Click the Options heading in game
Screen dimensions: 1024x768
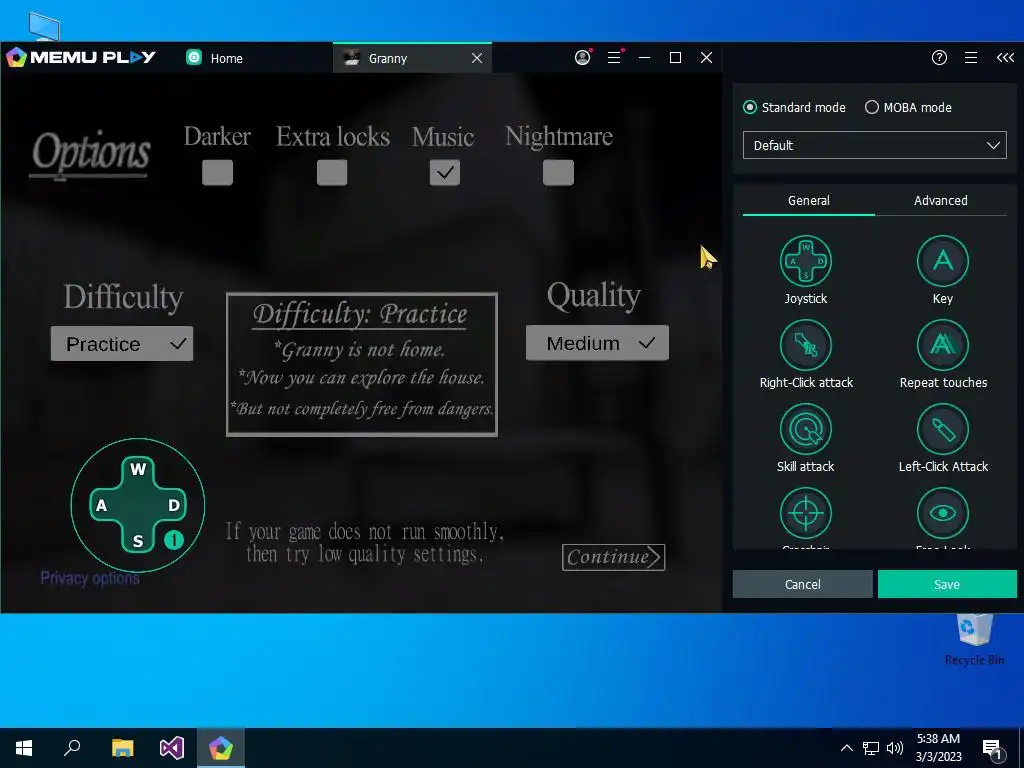(x=91, y=152)
